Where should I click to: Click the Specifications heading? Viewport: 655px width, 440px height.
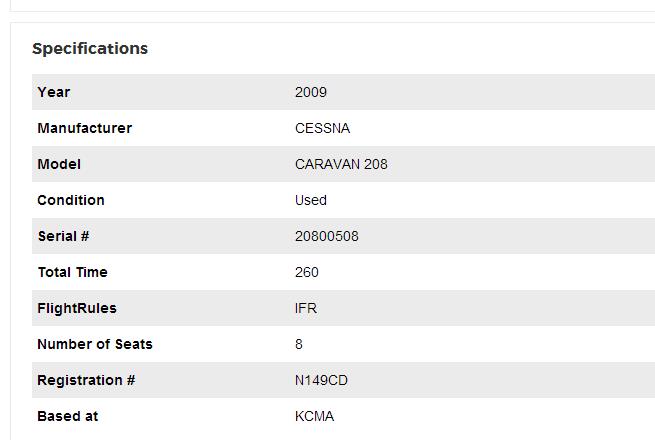tap(90, 49)
